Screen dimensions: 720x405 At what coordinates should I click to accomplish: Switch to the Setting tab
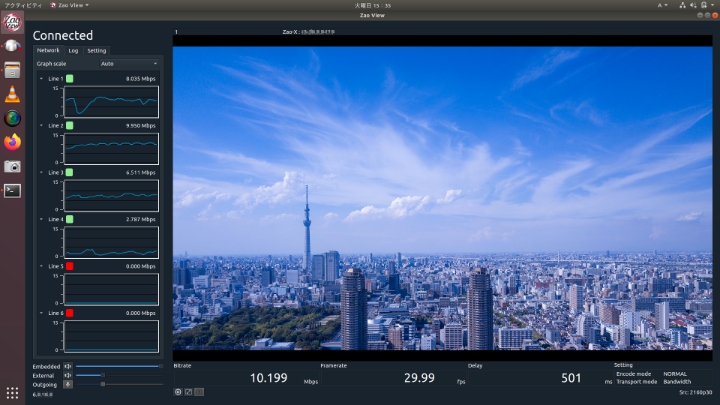point(96,51)
